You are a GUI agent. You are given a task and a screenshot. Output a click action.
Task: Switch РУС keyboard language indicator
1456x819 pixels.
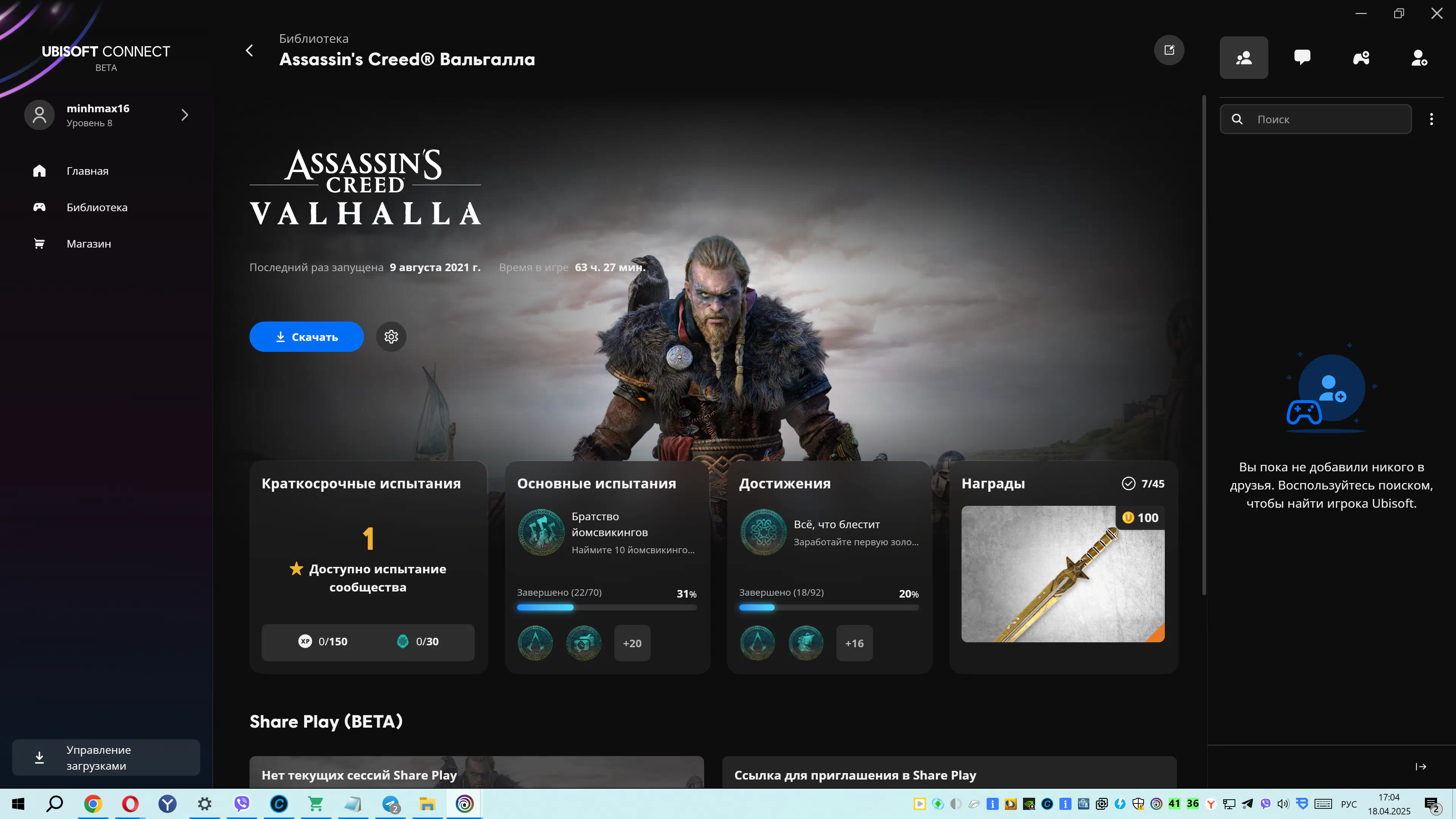pos(1349,804)
